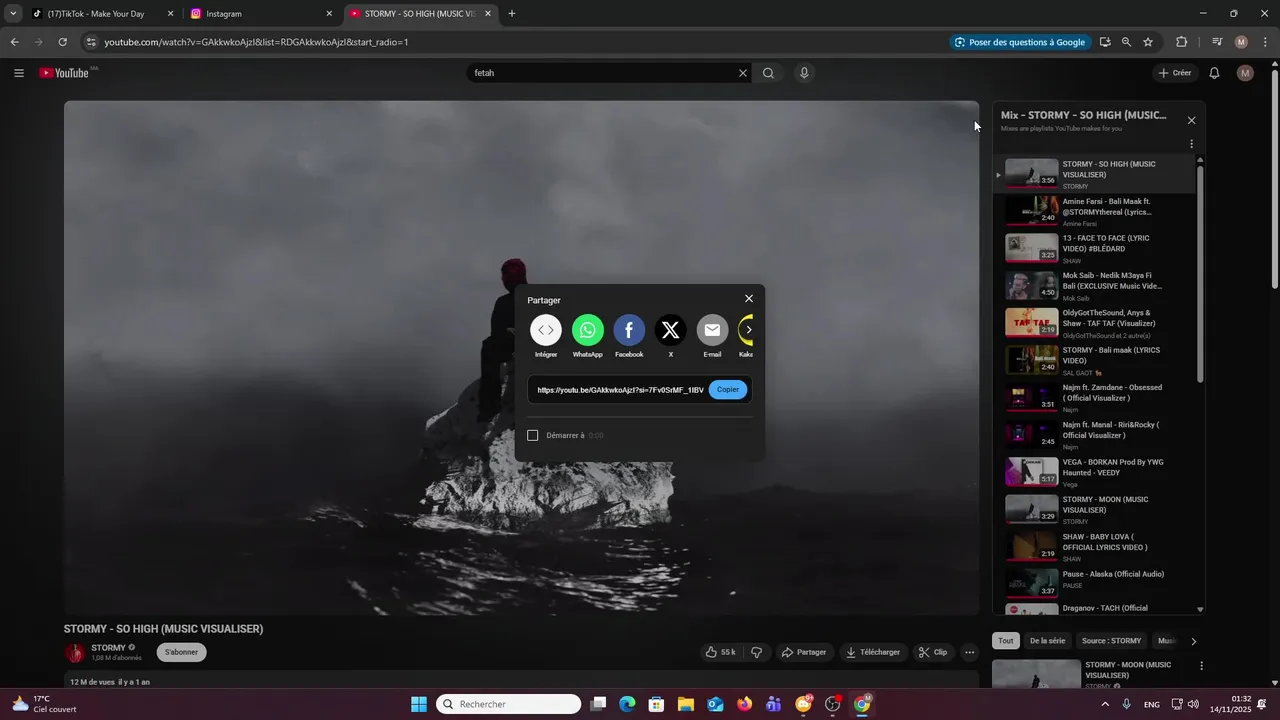1280x720 pixels.
Task: Open the media controls music icon
Action: click(x=1217, y=42)
